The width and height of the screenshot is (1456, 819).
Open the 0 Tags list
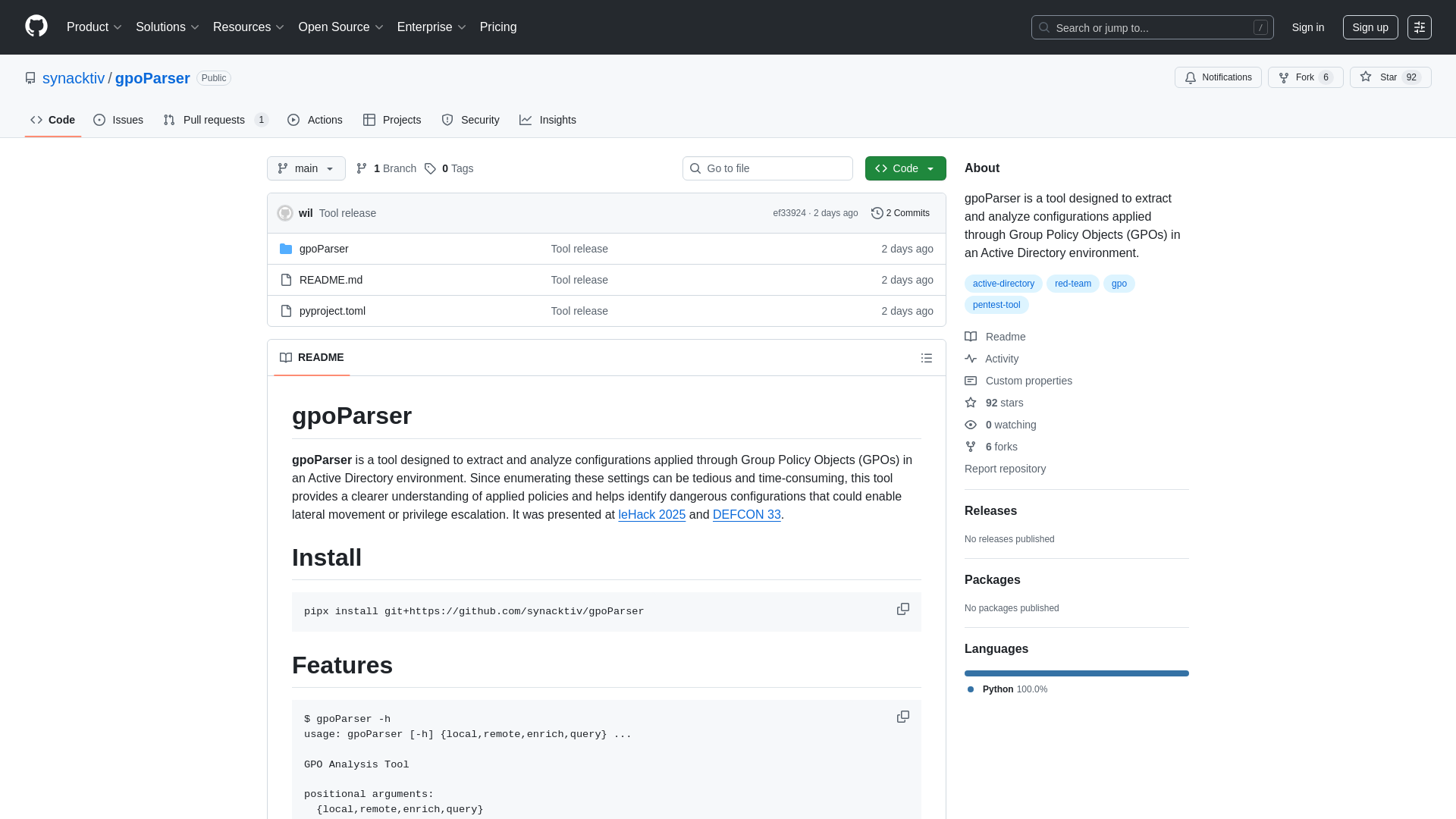[449, 168]
